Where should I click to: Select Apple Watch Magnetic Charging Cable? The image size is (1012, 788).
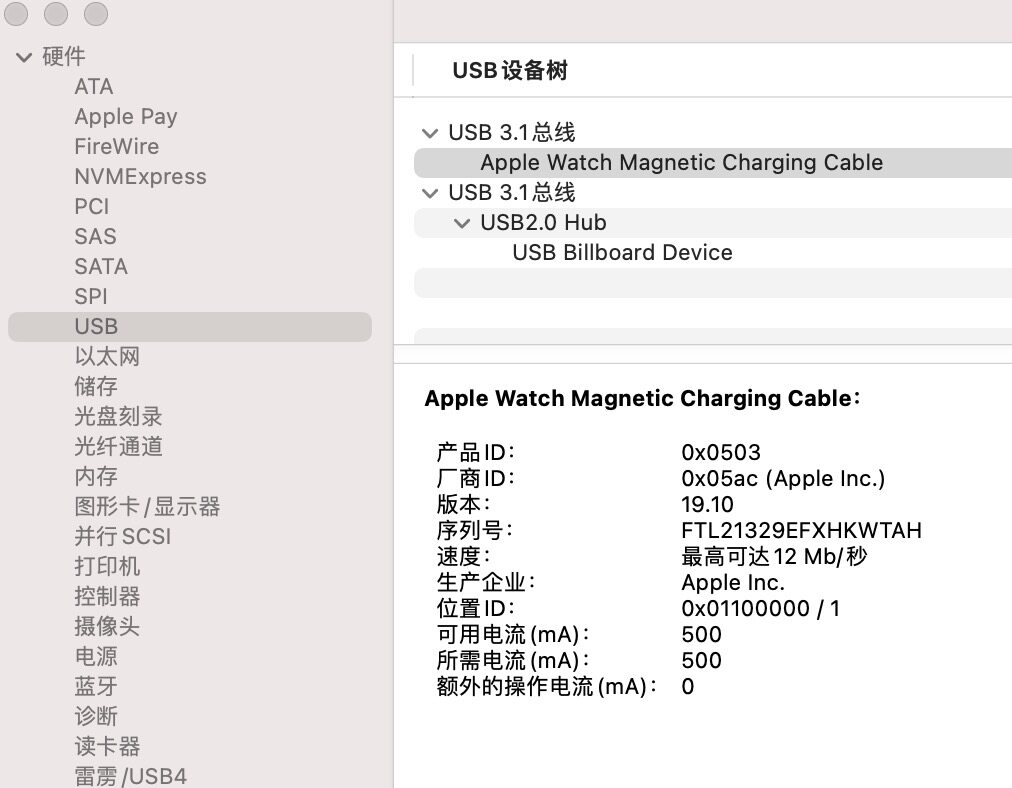(x=681, y=163)
